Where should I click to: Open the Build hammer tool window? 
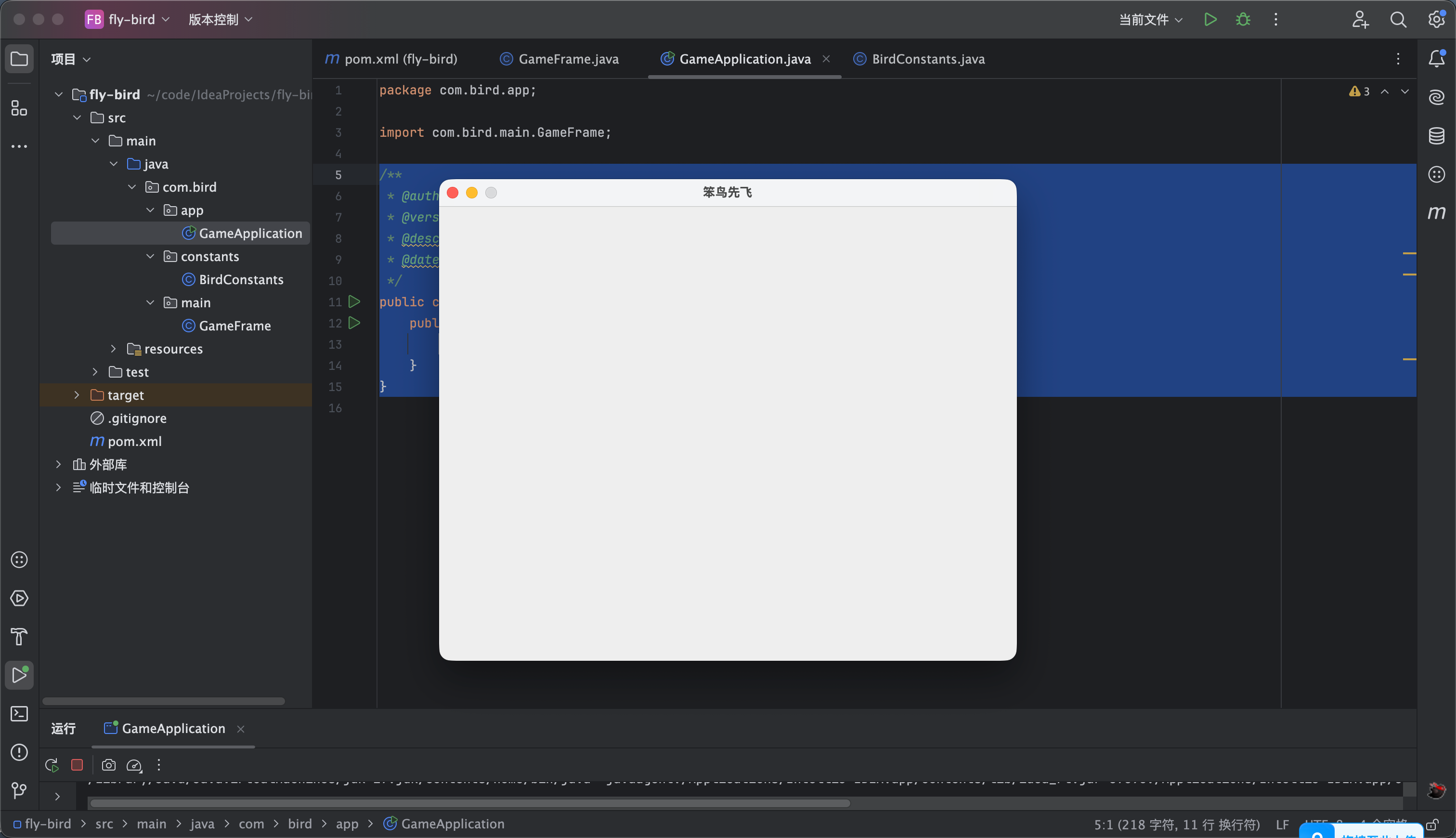point(19,637)
